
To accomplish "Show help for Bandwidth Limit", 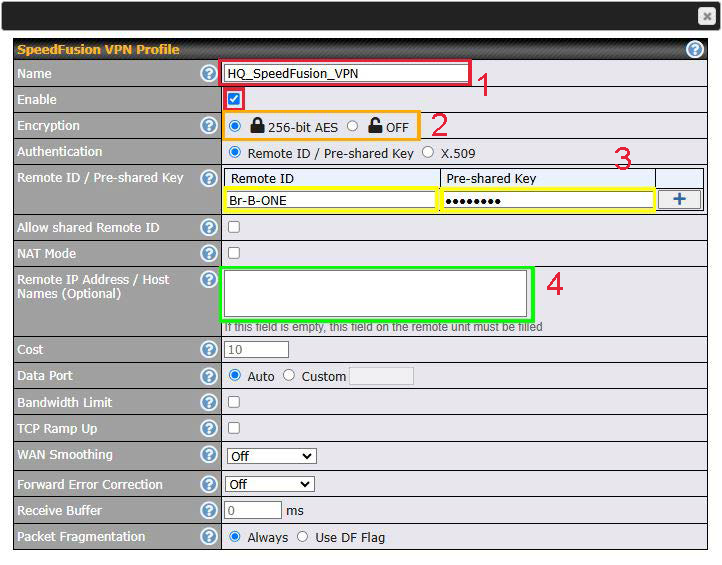I will click(209, 402).
